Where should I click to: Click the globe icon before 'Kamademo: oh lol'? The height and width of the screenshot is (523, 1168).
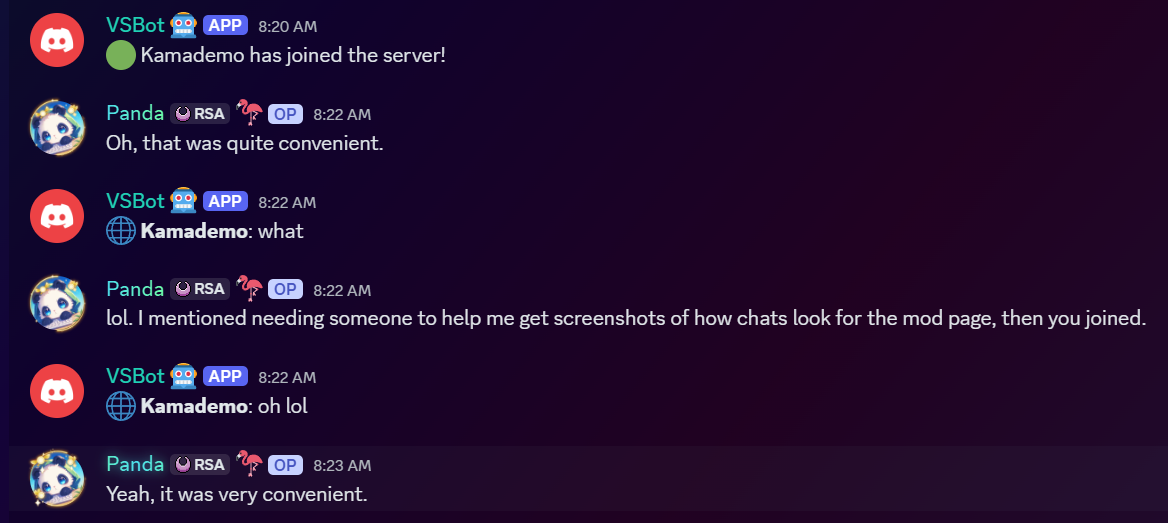[x=121, y=406]
